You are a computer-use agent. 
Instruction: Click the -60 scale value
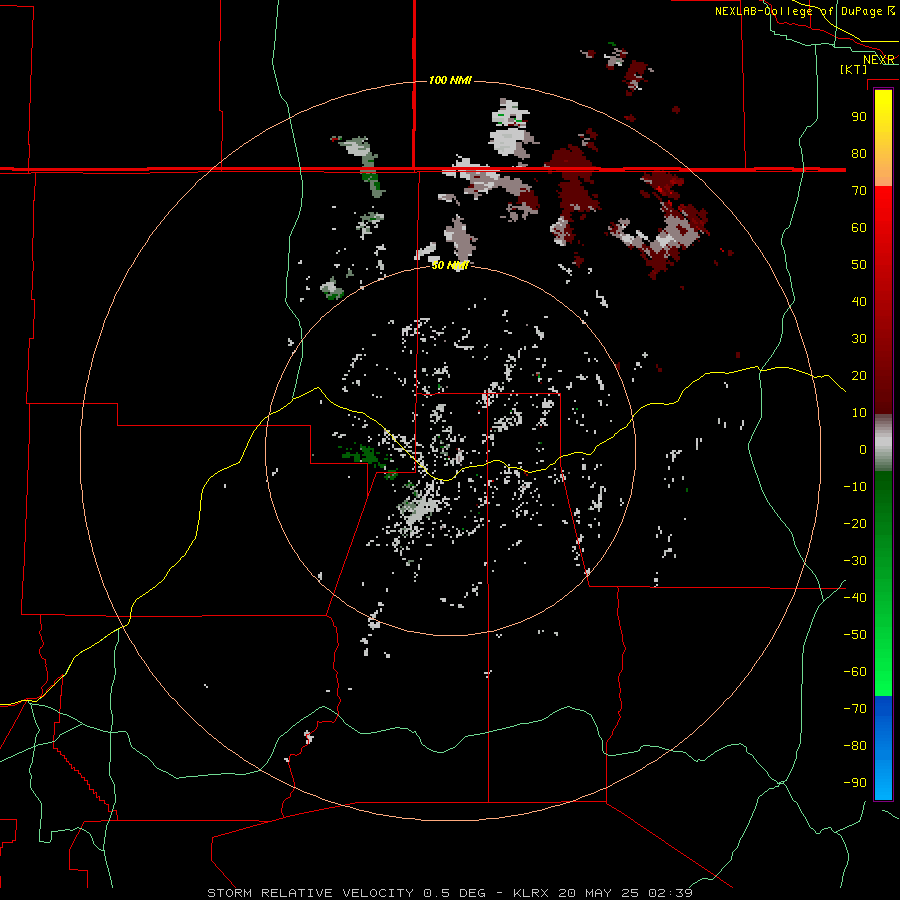855,672
